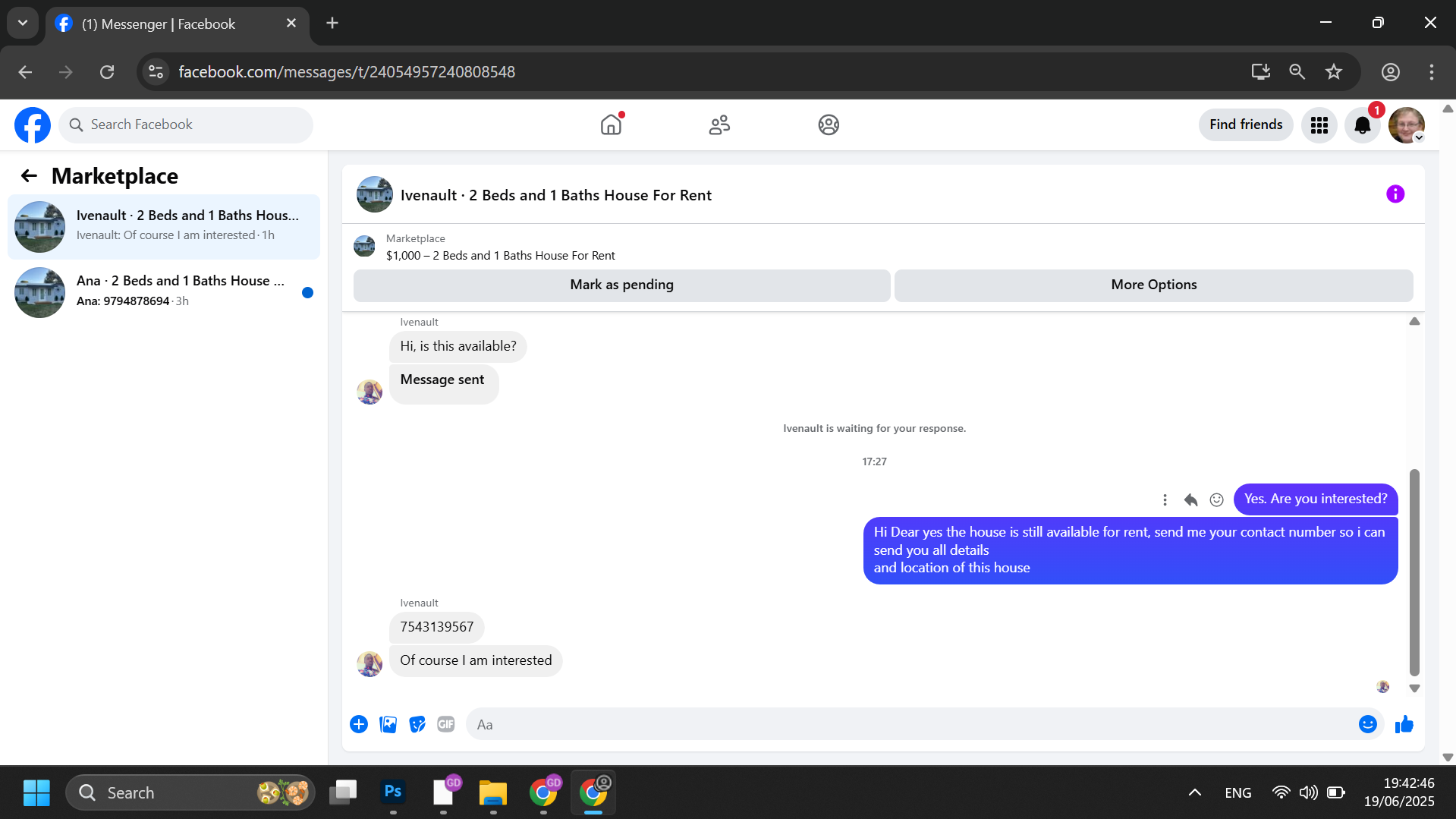Go back from Marketplace with the arrow
This screenshot has height=819, width=1456.
coord(29,176)
